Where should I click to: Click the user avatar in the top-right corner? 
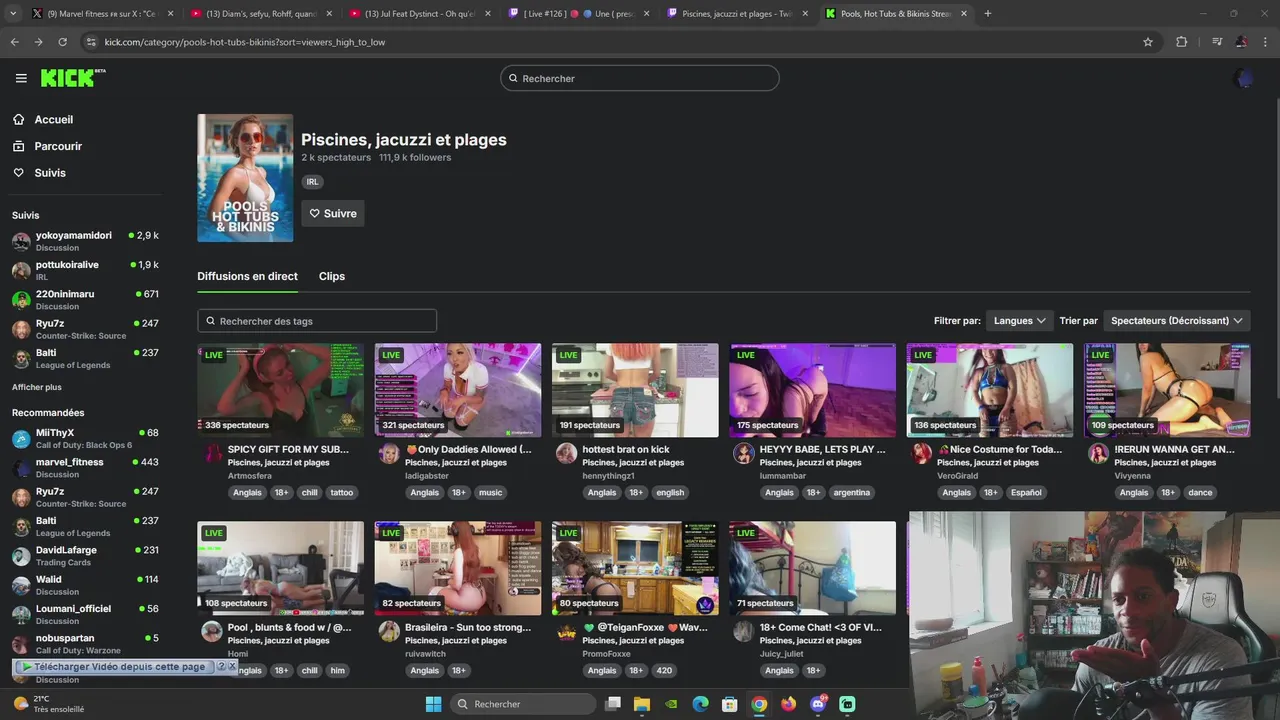(x=1244, y=78)
